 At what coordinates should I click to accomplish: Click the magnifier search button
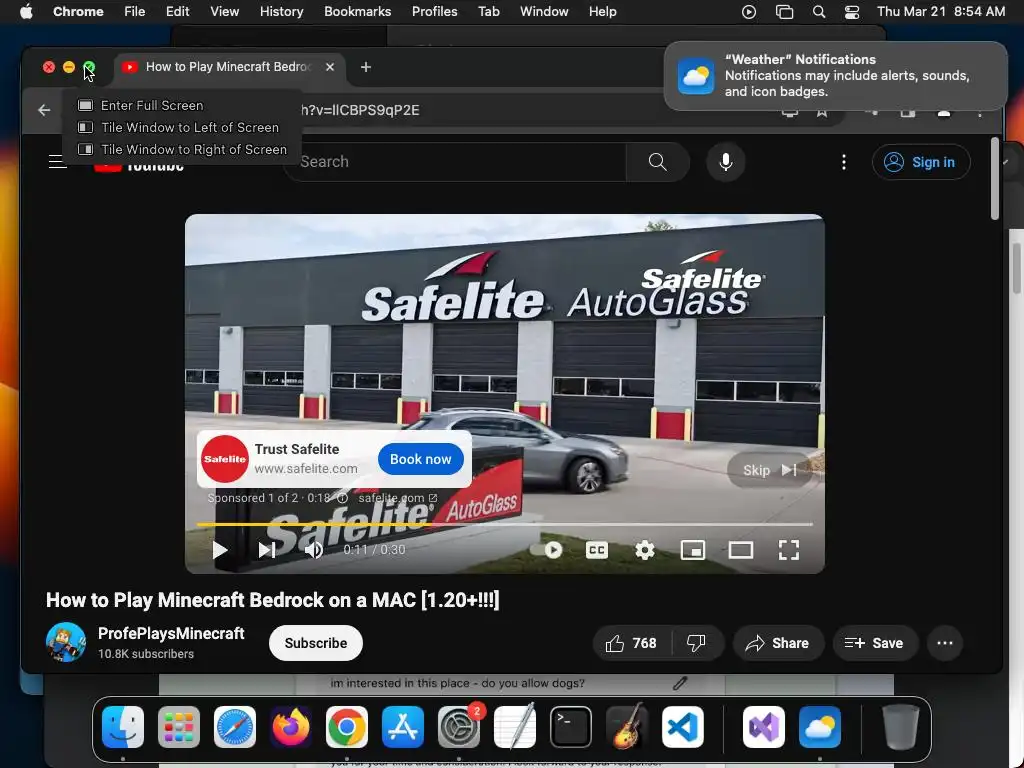click(x=658, y=161)
